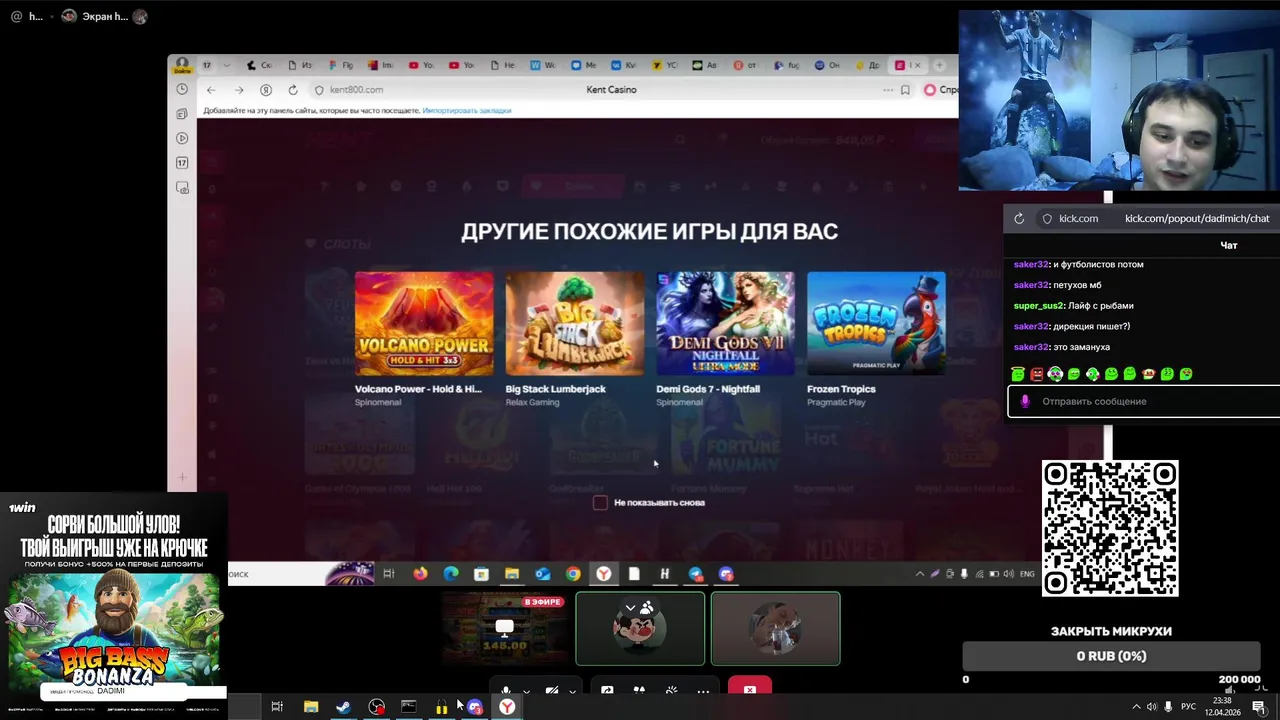This screenshot has height=720, width=1280.
Task: Click the 'Импортировать закладки' link
Action: pyautogui.click(x=467, y=110)
